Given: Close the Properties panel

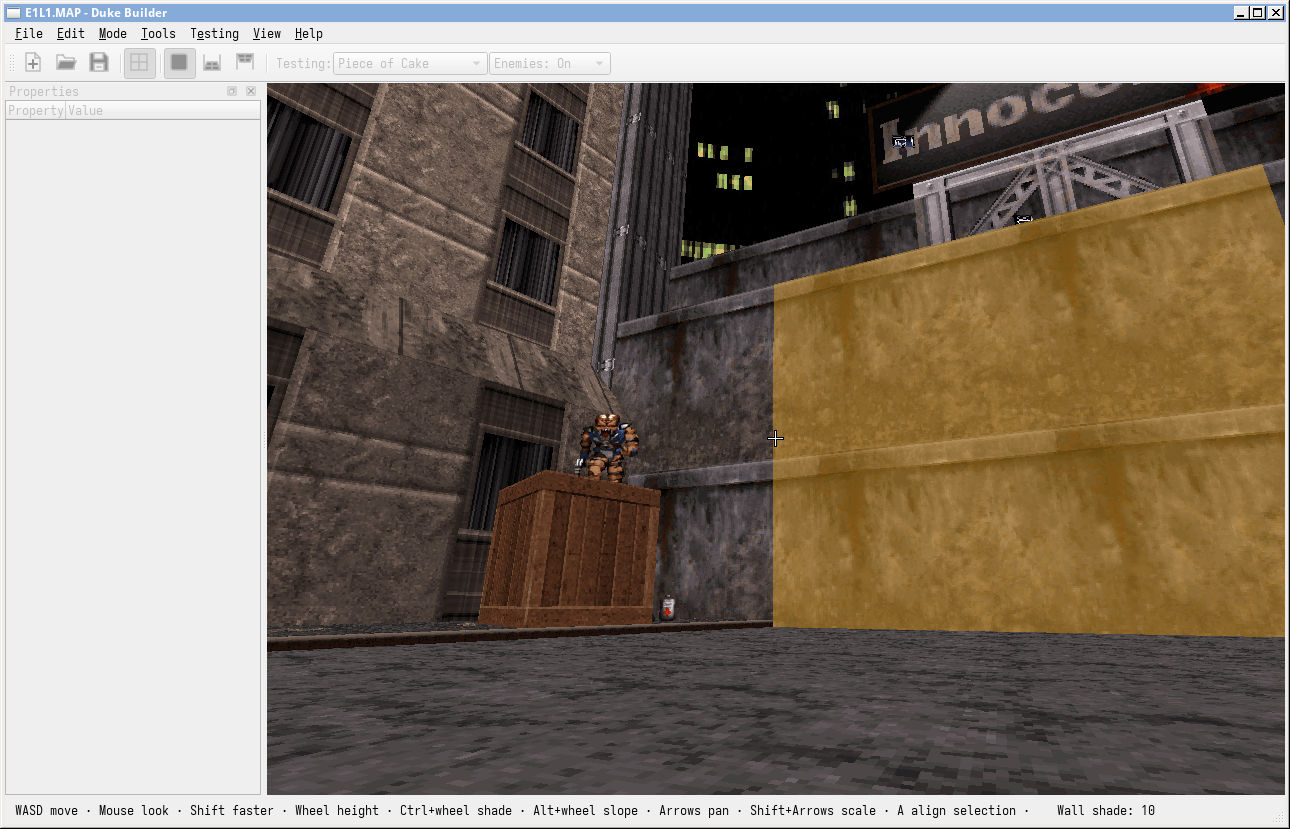Looking at the screenshot, I should point(251,91).
